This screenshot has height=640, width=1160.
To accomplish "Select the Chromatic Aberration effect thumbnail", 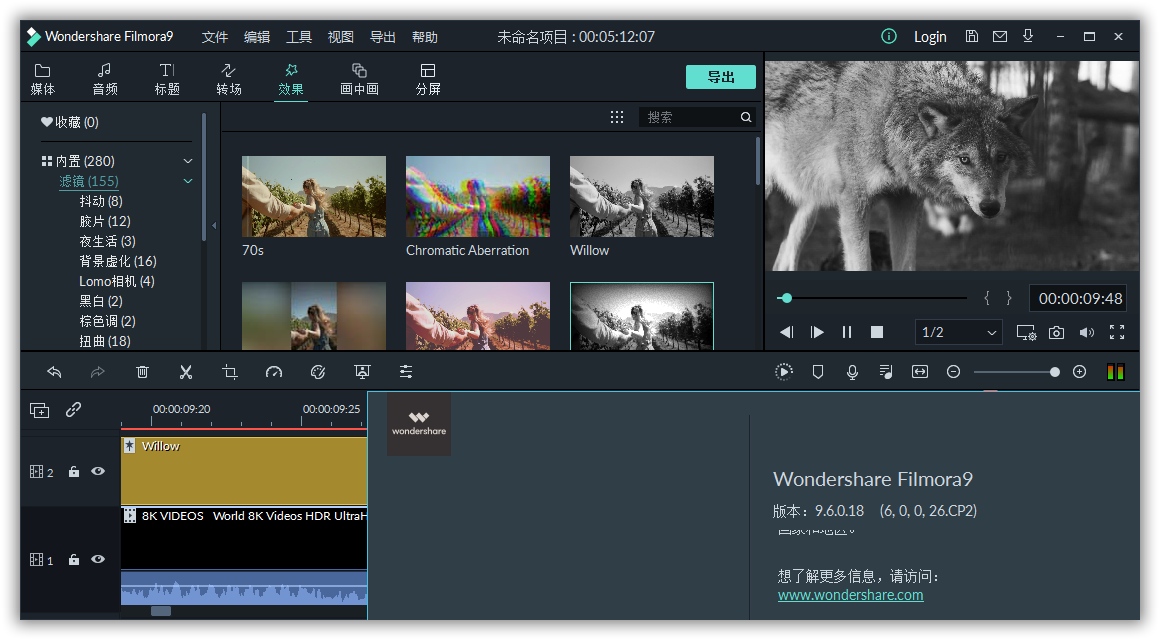I will [478, 196].
